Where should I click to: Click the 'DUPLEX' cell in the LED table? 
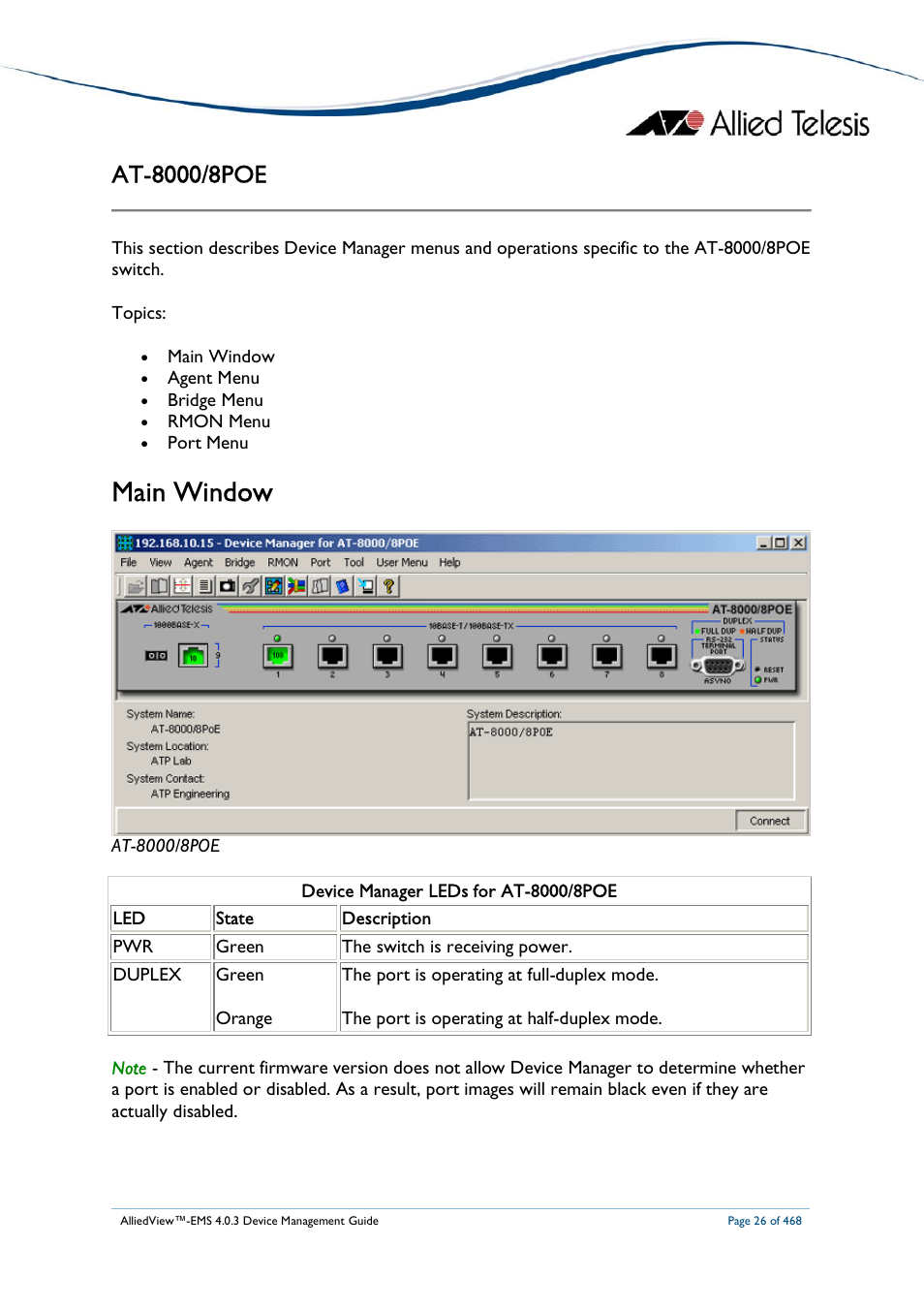162,996
